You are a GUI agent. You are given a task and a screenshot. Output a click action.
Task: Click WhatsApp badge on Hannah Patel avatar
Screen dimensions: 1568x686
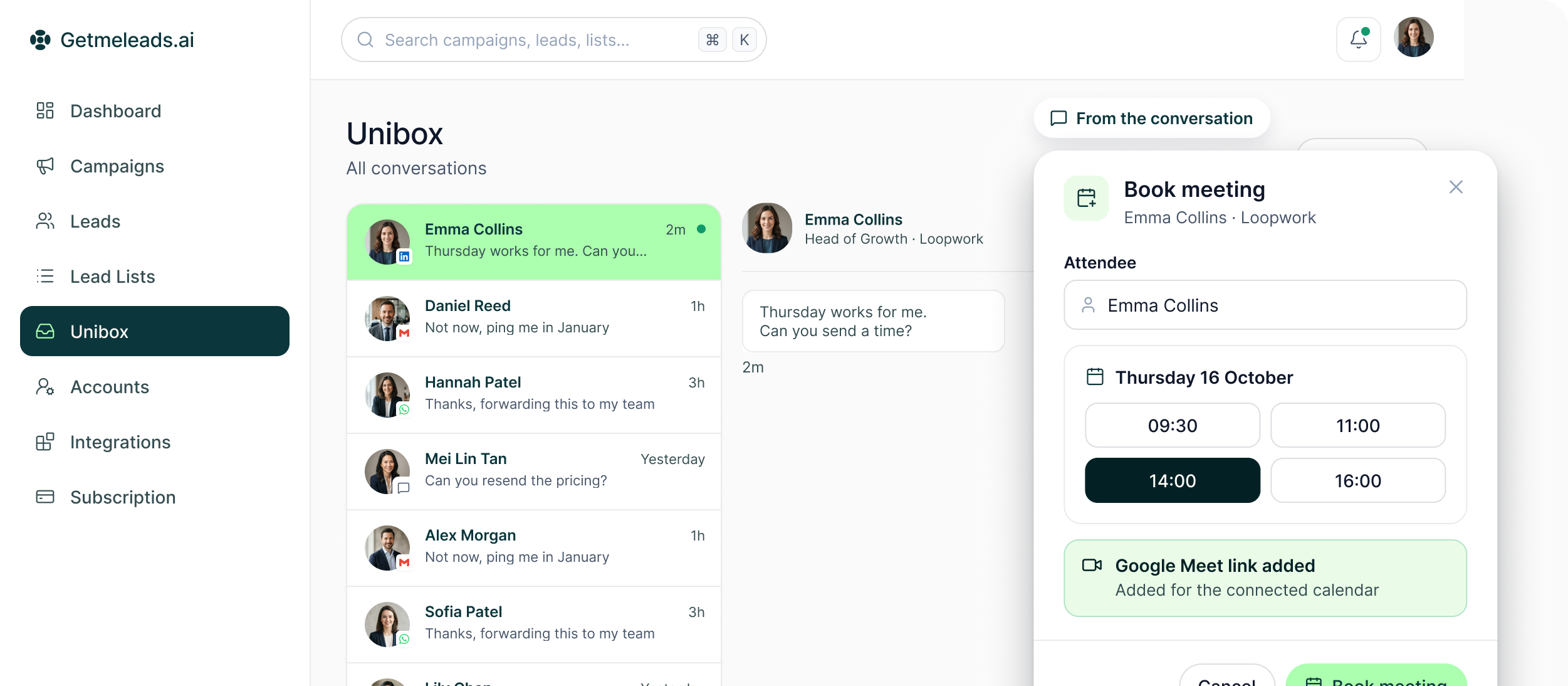tap(404, 409)
